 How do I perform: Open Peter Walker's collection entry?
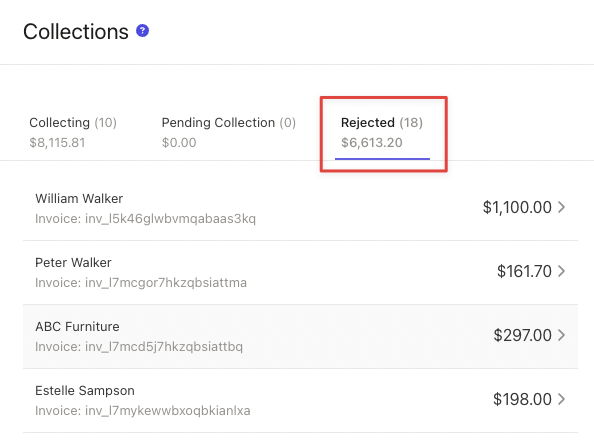(300, 272)
